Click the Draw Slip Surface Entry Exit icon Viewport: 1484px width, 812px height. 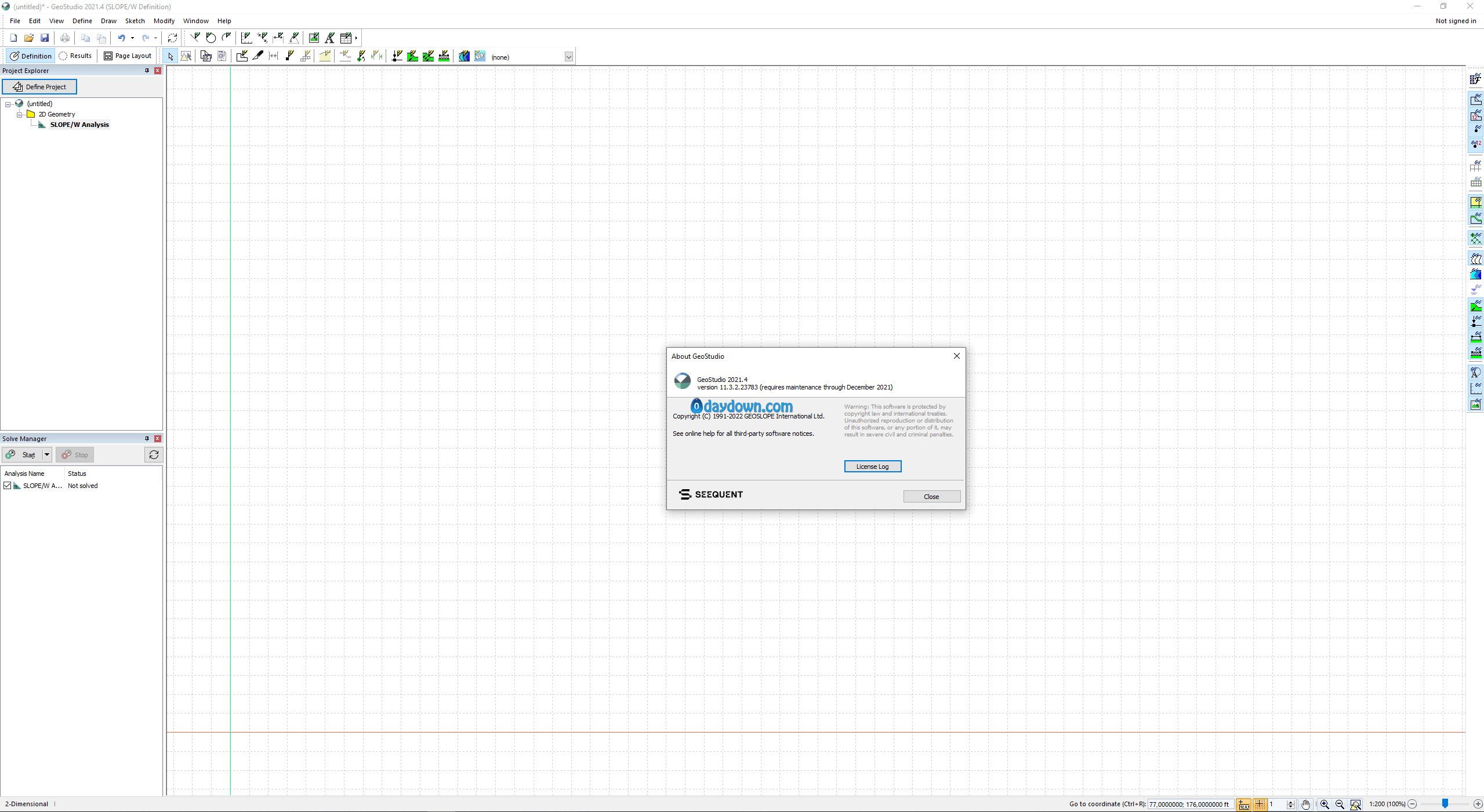pos(346,56)
